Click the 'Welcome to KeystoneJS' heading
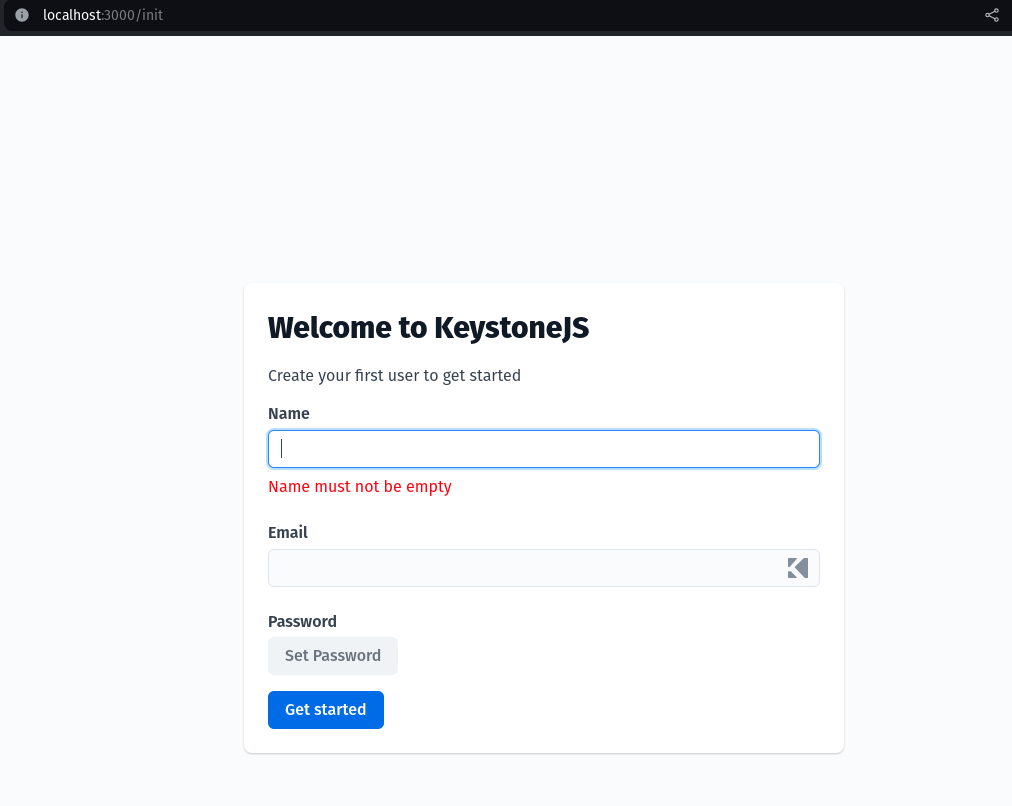This screenshot has width=1012, height=806. (429, 328)
